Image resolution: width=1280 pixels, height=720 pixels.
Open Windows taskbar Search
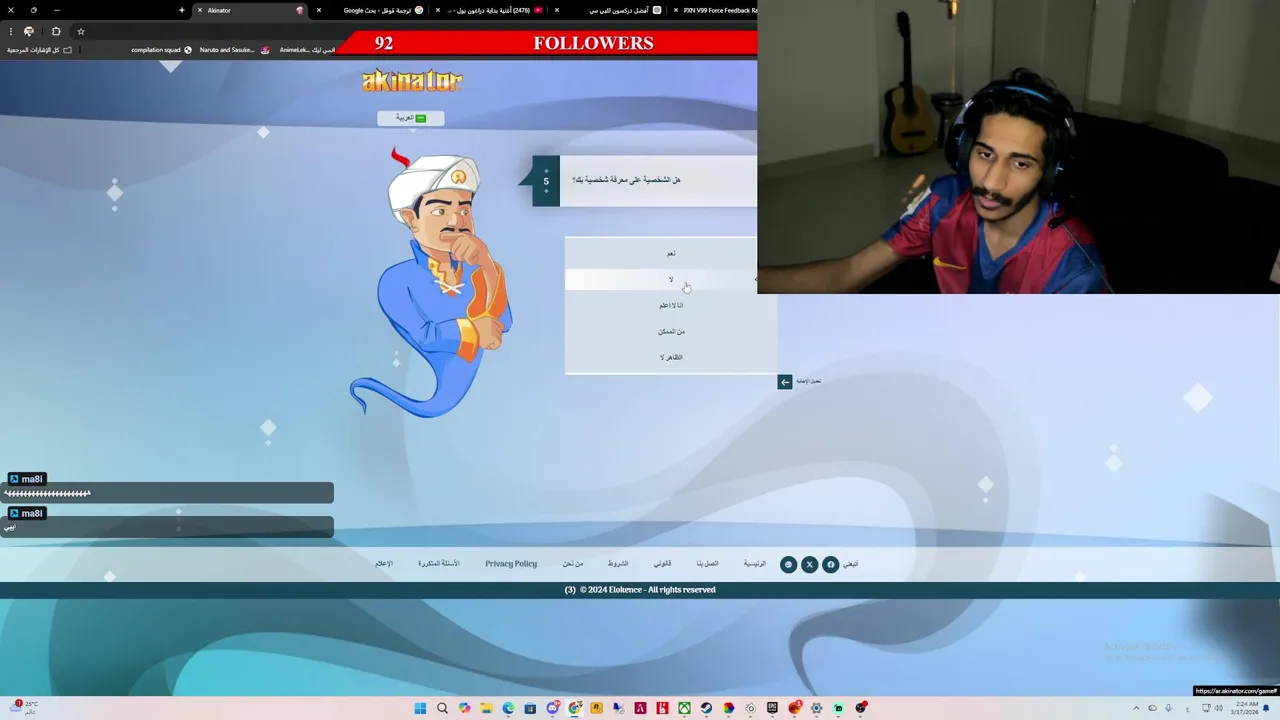(x=442, y=708)
